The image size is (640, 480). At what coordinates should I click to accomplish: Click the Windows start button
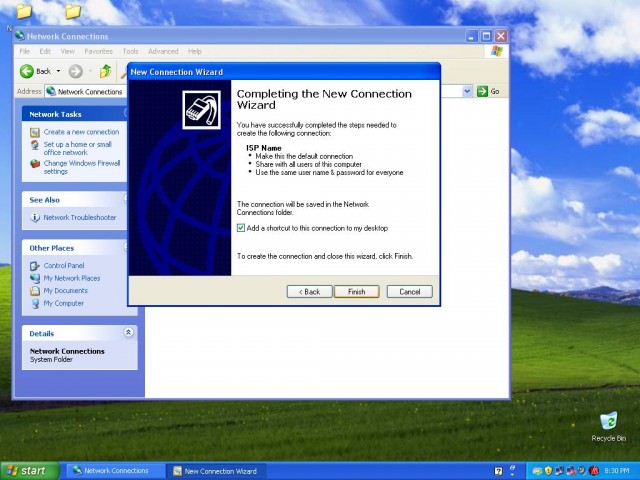[29, 471]
